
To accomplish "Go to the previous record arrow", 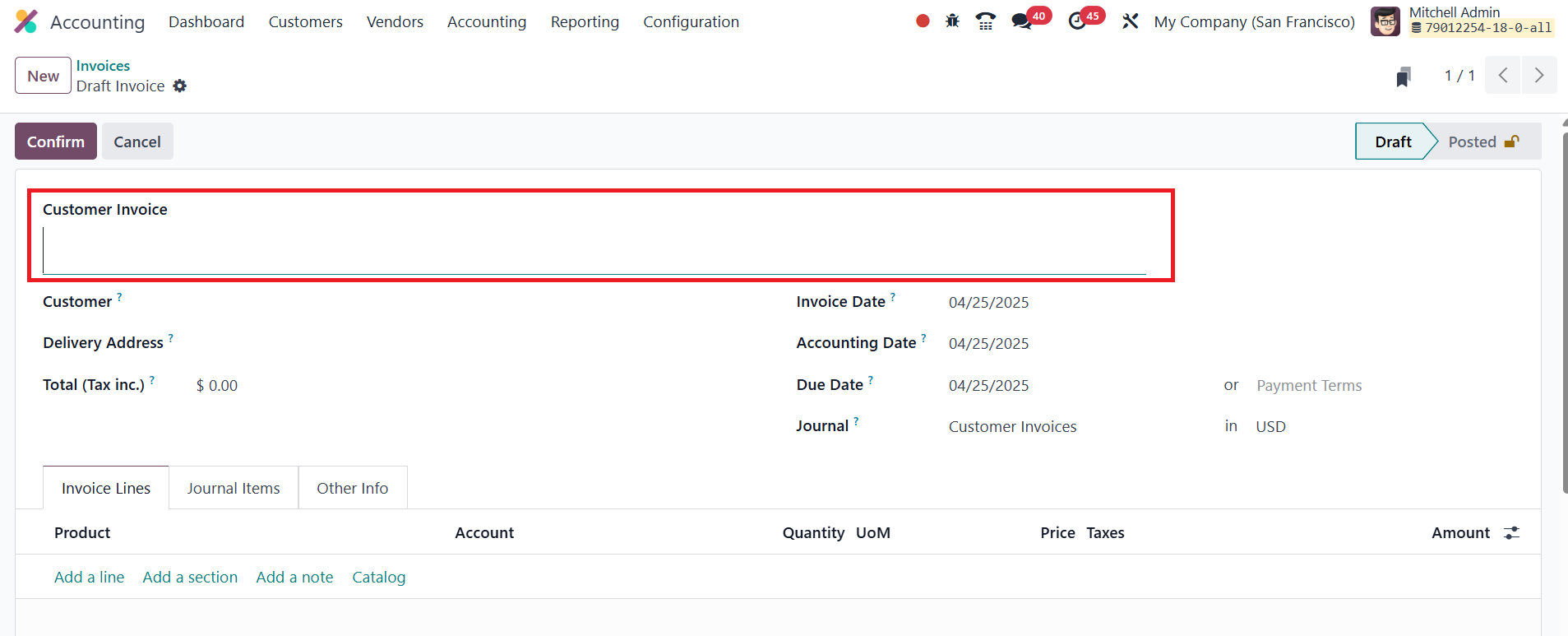I will 1502,76.
